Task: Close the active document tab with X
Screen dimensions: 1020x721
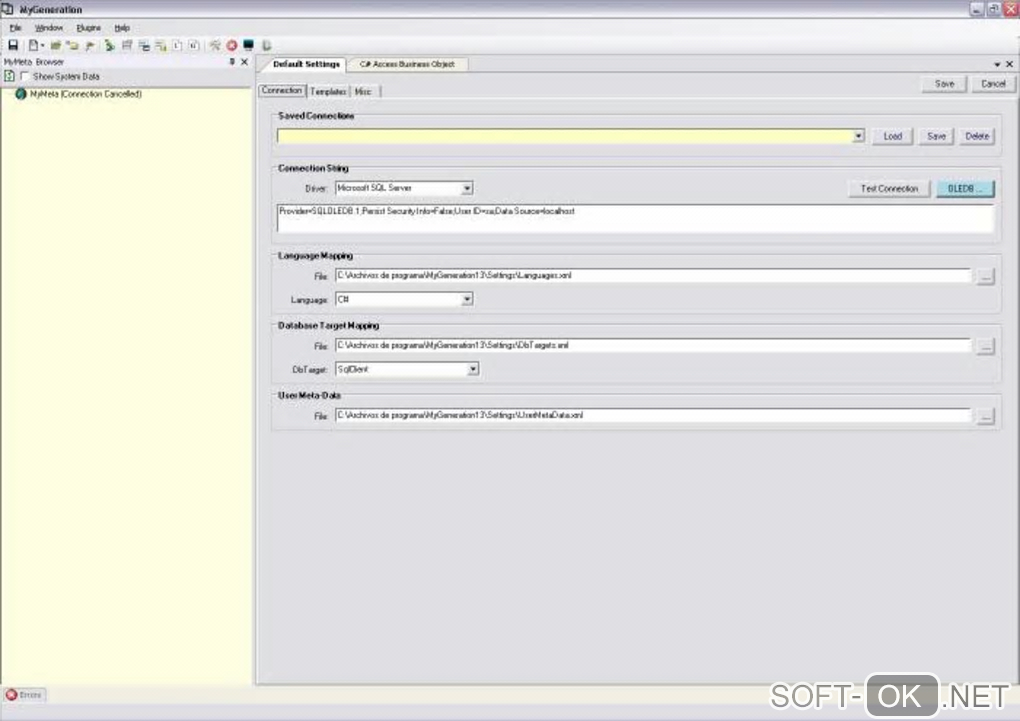Action: pyautogui.click(x=1010, y=64)
